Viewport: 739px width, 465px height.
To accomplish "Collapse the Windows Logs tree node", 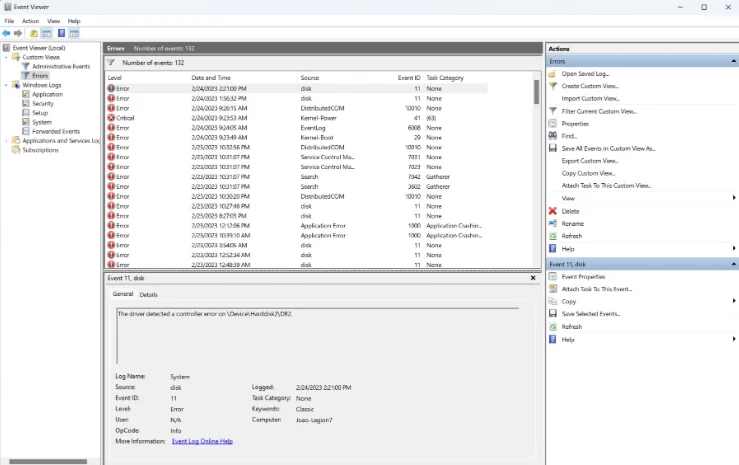I will (5, 85).
